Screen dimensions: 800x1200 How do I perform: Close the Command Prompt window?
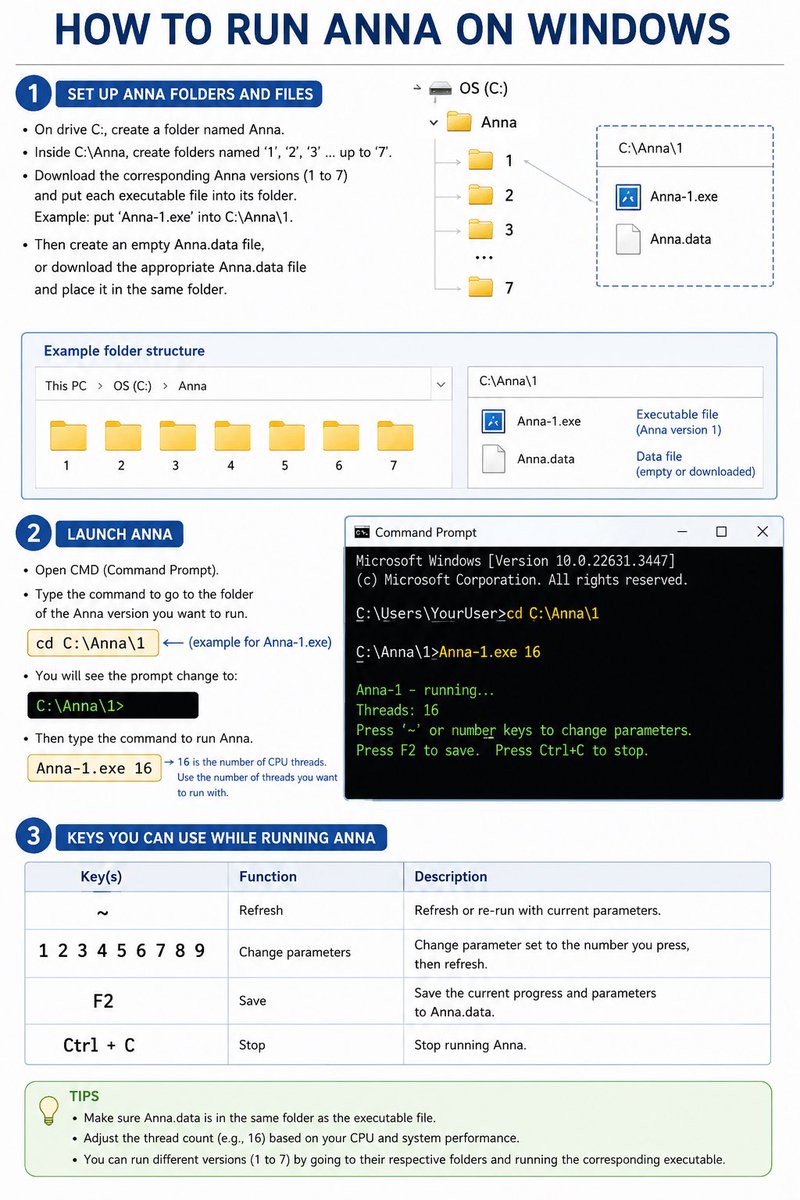(763, 532)
